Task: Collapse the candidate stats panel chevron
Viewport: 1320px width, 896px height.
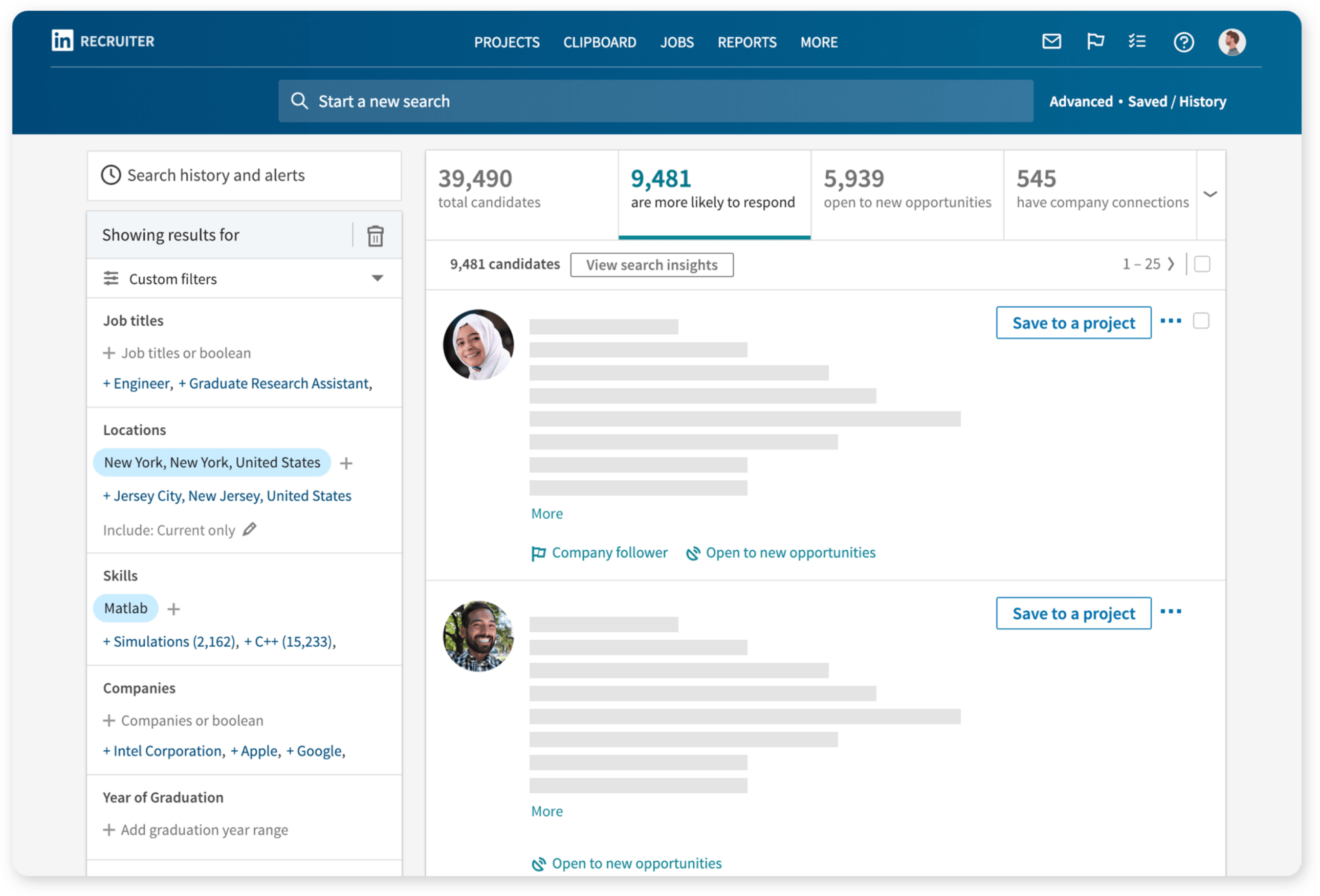Action: click(x=1211, y=194)
